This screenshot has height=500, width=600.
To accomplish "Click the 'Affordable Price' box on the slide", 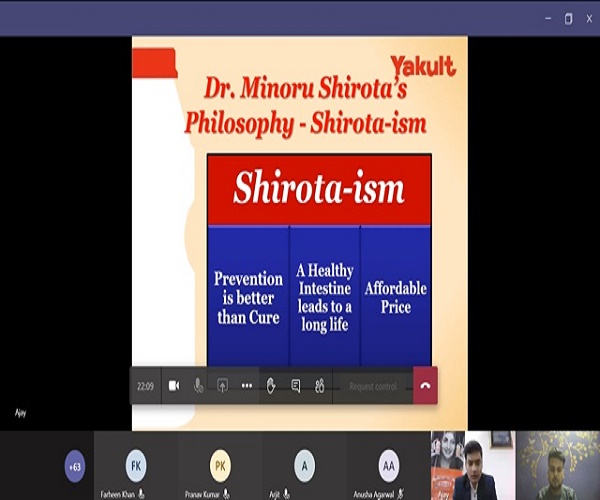I will click(396, 298).
